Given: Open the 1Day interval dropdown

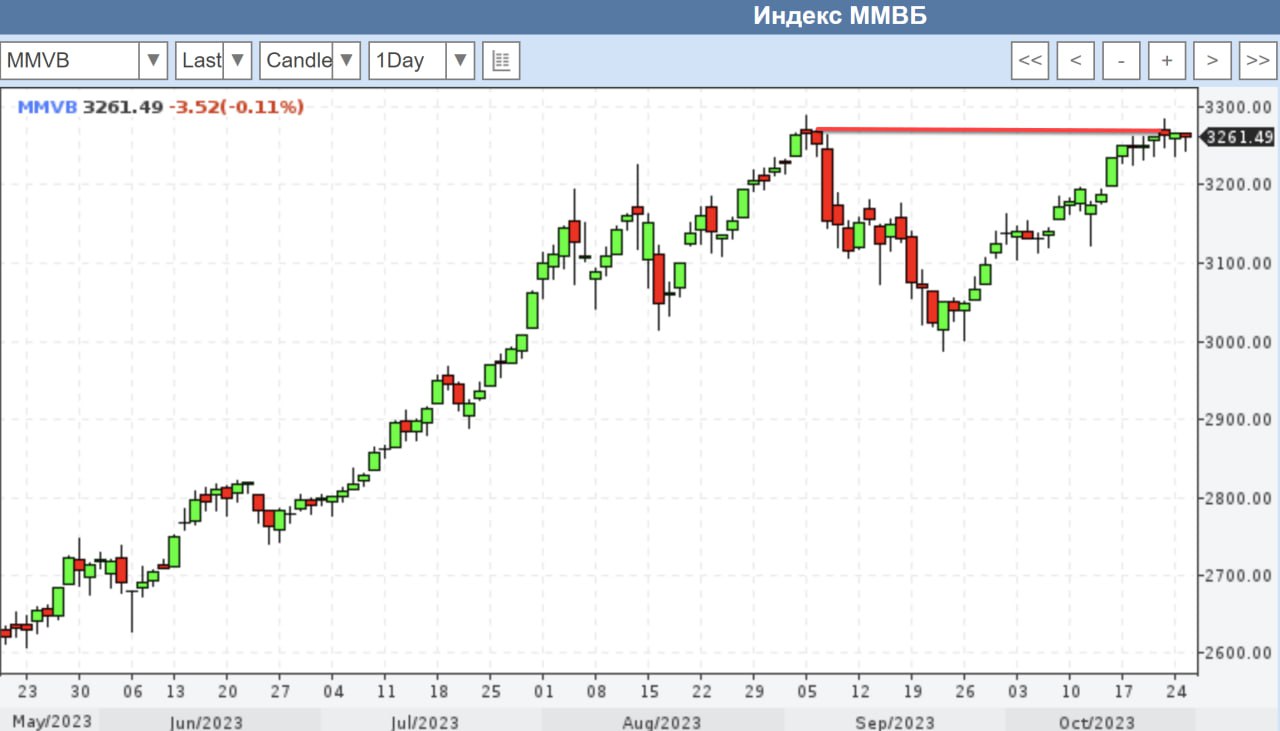Looking at the screenshot, I should [x=421, y=60].
